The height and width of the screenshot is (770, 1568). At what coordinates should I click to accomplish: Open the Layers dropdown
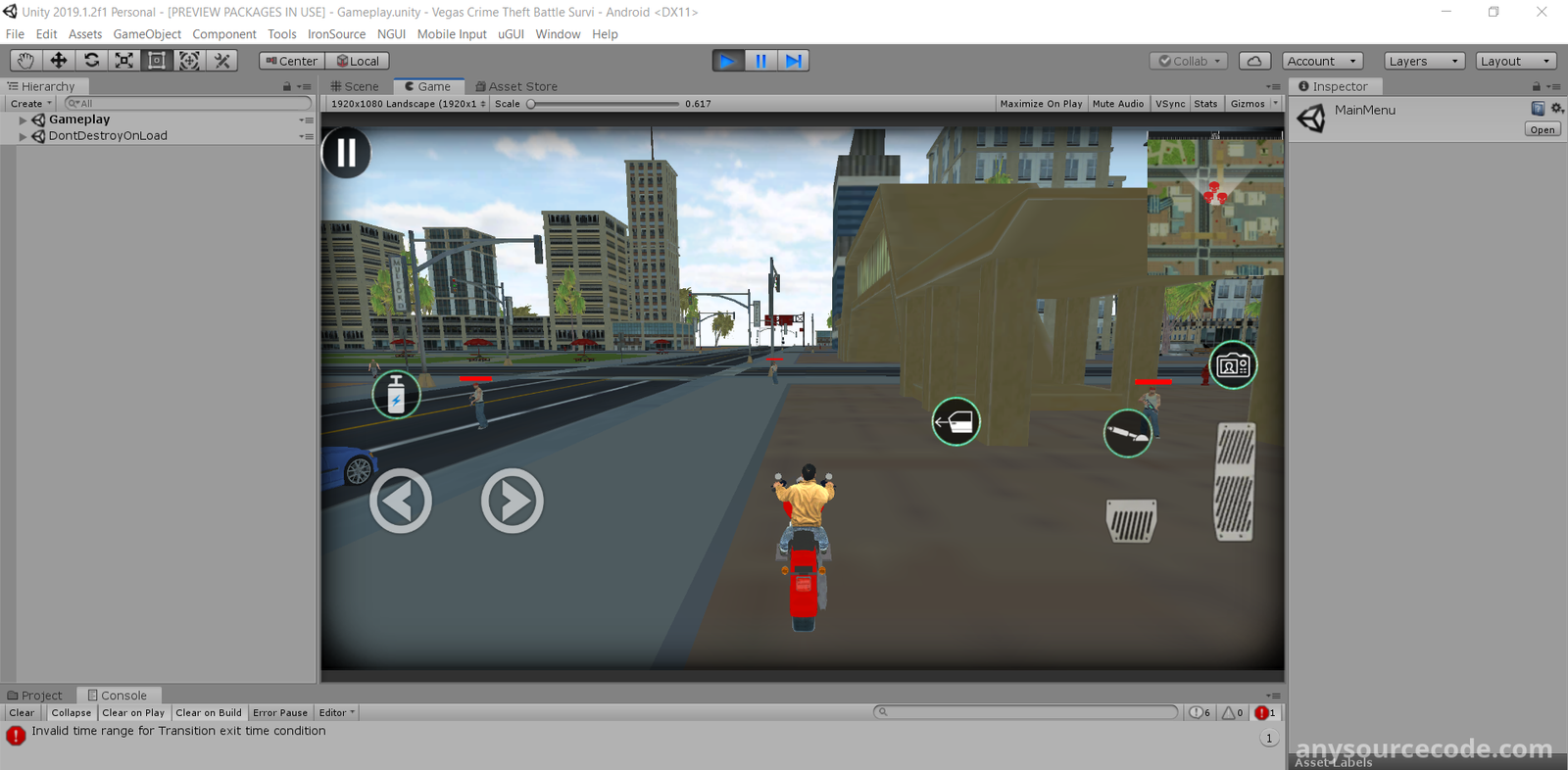point(1423,61)
